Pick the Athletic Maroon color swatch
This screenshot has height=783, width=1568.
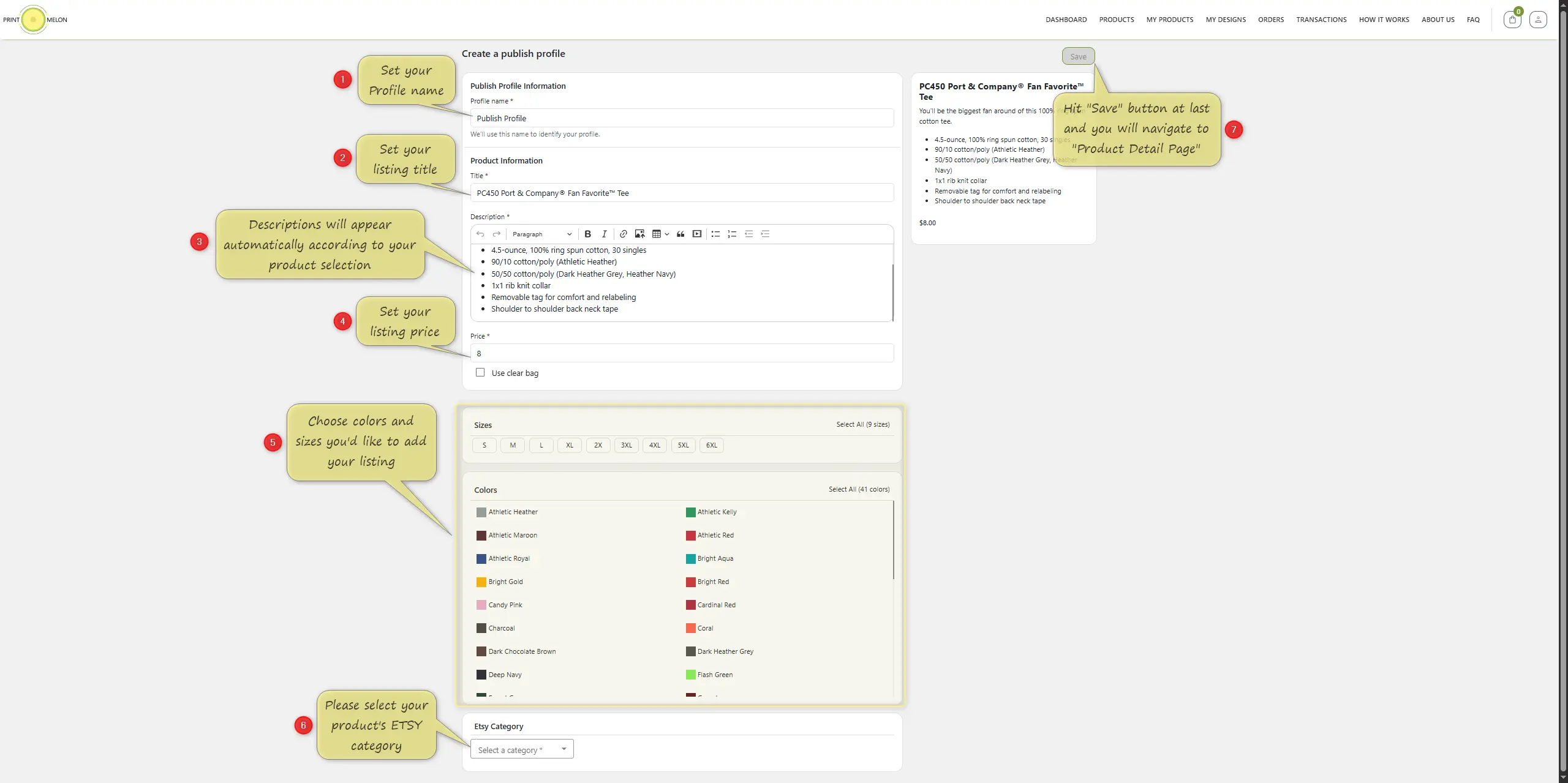point(481,536)
